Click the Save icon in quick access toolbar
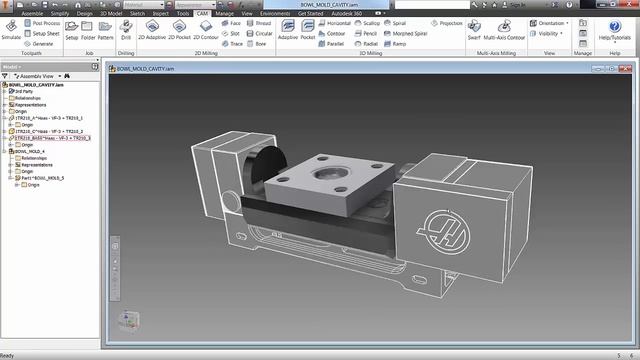Screen dimensions: 640x360 [44, 5]
